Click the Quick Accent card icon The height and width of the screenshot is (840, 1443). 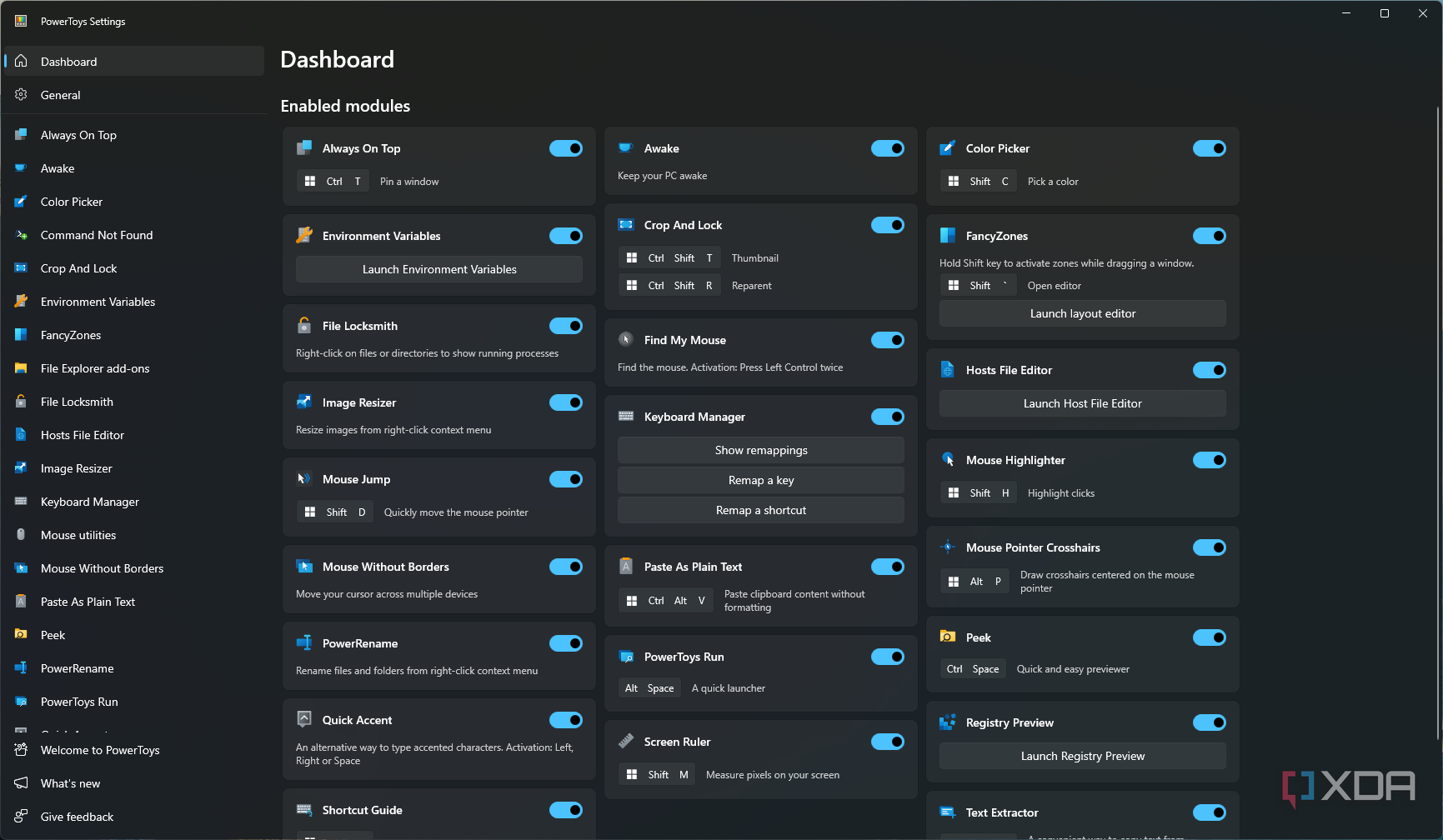point(304,720)
